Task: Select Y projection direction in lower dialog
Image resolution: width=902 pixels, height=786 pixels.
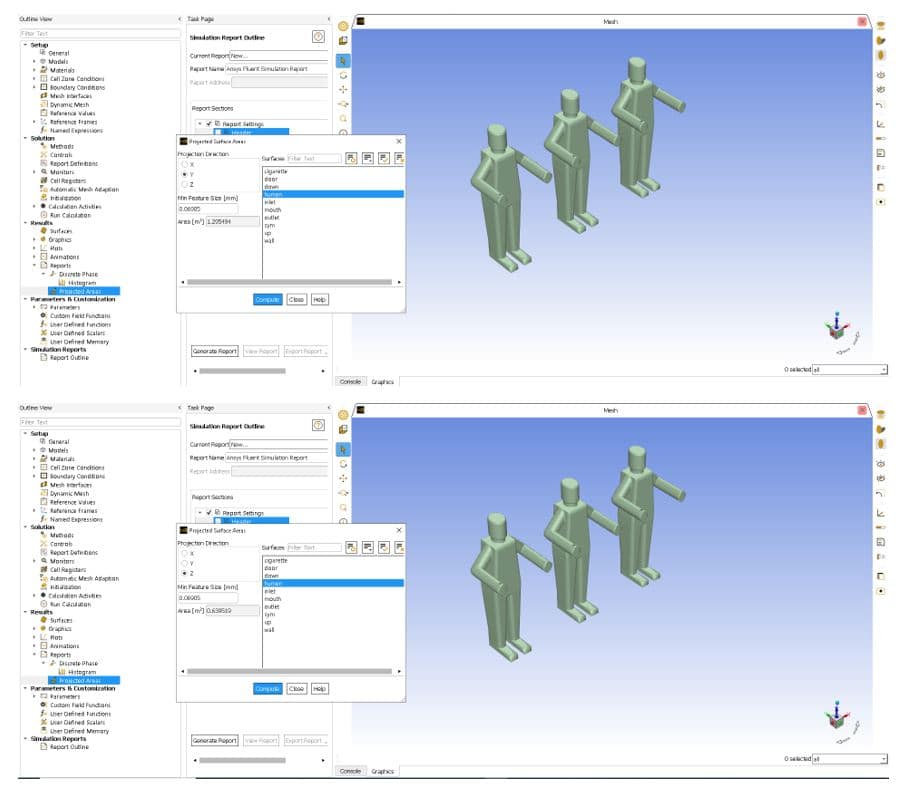Action: tap(184, 564)
